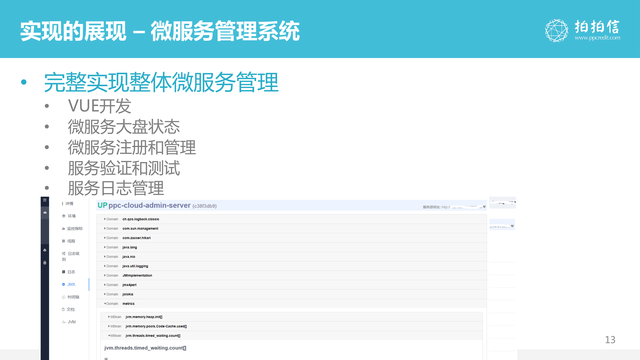This screenshot has height=360, width=640.
Task: Click the icon next to JMX menu item
Action: point(63,284)
